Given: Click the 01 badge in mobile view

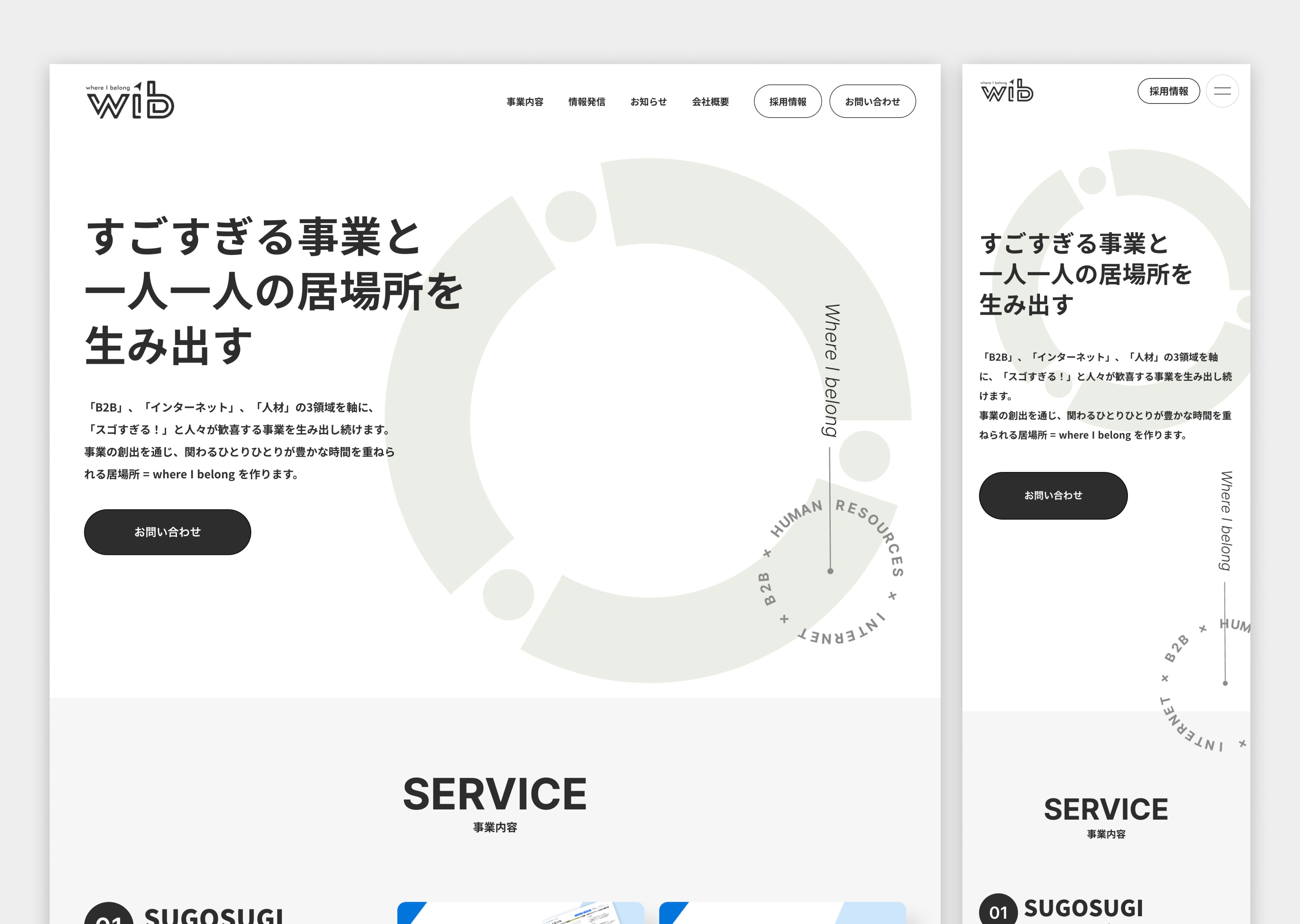Looking at the screenshot, I should click(x=998, y=912).
